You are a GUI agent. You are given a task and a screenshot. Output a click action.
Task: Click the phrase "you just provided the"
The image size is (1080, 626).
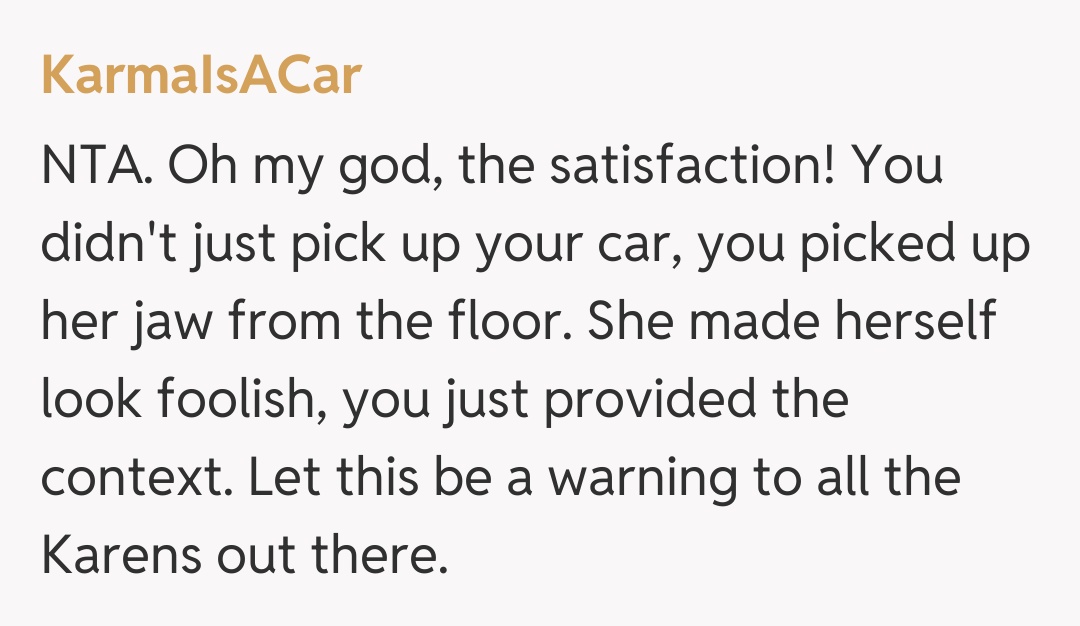click(x=598, y=400)
